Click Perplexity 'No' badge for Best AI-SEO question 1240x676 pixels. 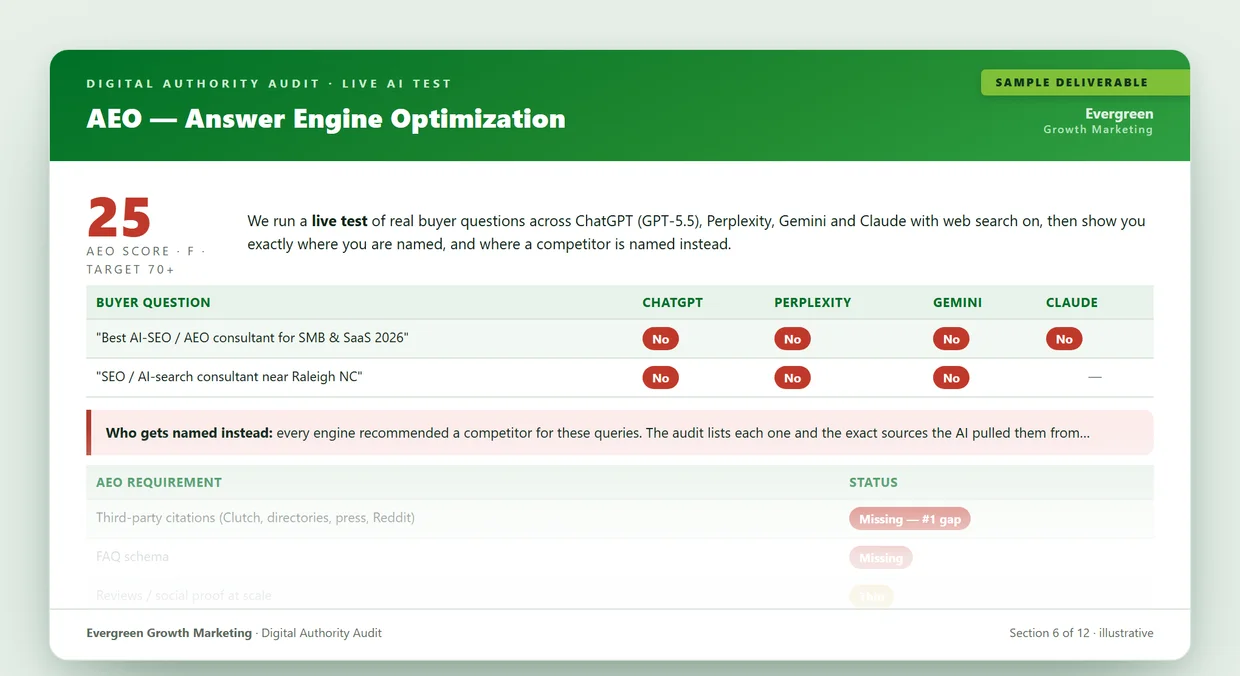792,339
